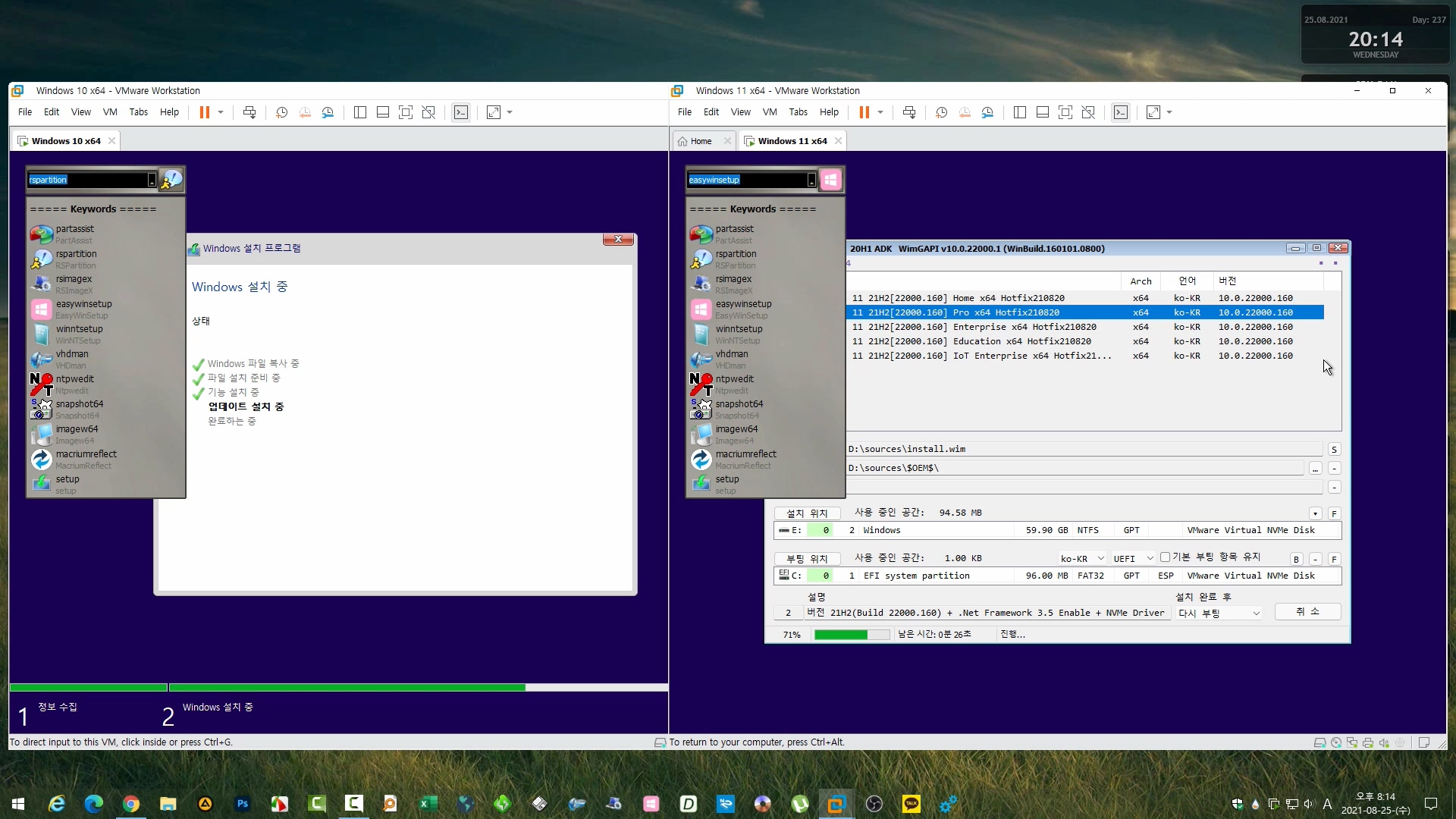Open power options dropdown in Windows 11 VMware toolbar
Viewport: 1456px width, 819px height.
pyautogui.click(x=880, y=112)
